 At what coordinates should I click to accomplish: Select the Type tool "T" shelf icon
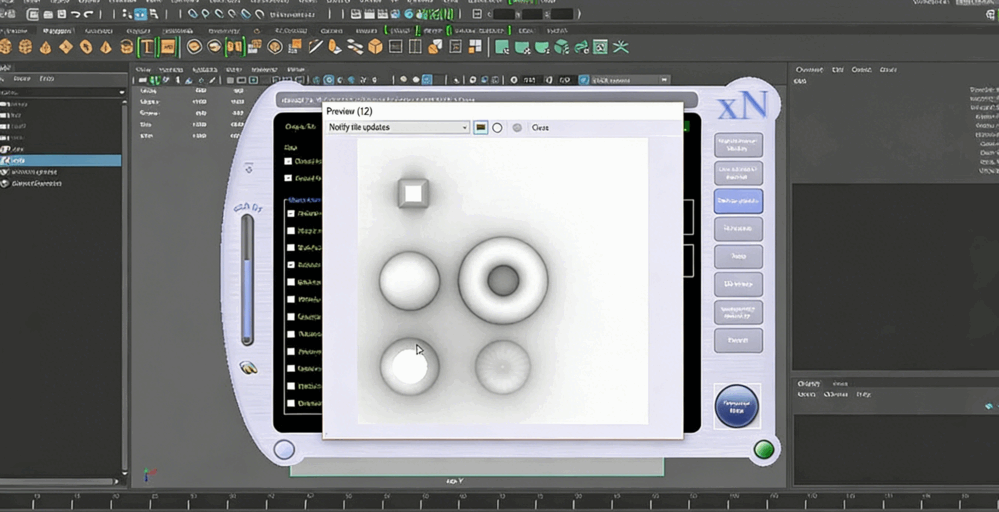[147, 47]
